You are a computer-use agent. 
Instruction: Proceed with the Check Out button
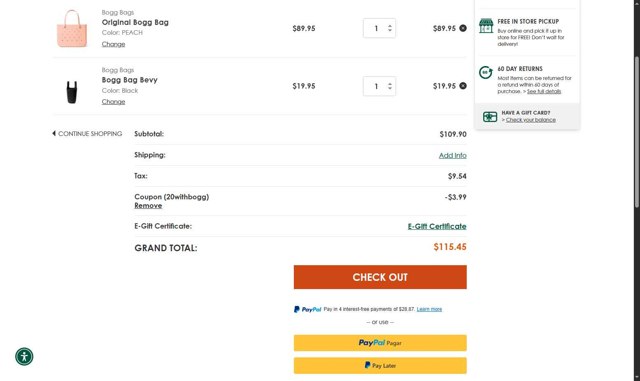click(380, 277)
